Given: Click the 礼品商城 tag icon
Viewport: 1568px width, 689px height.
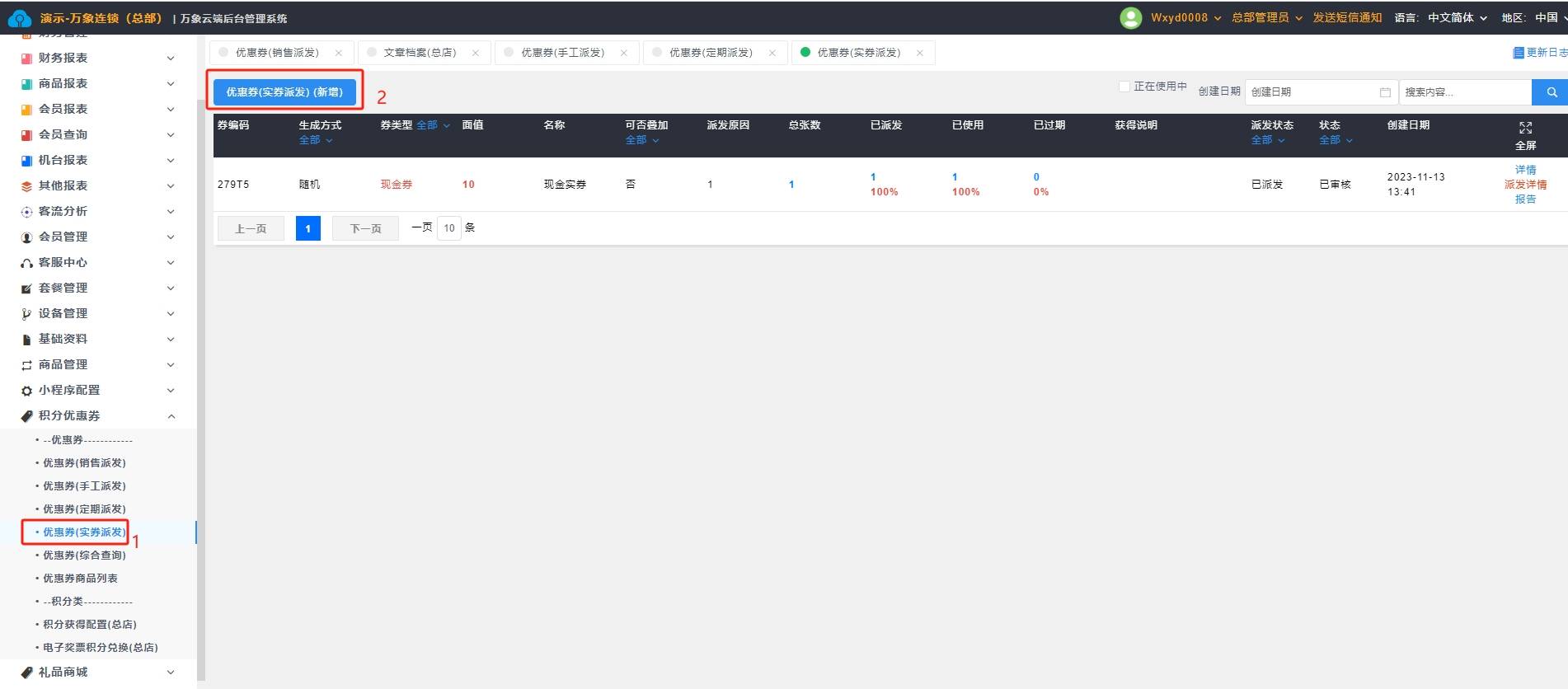Looking at the screenshot, I should point(26,673).
